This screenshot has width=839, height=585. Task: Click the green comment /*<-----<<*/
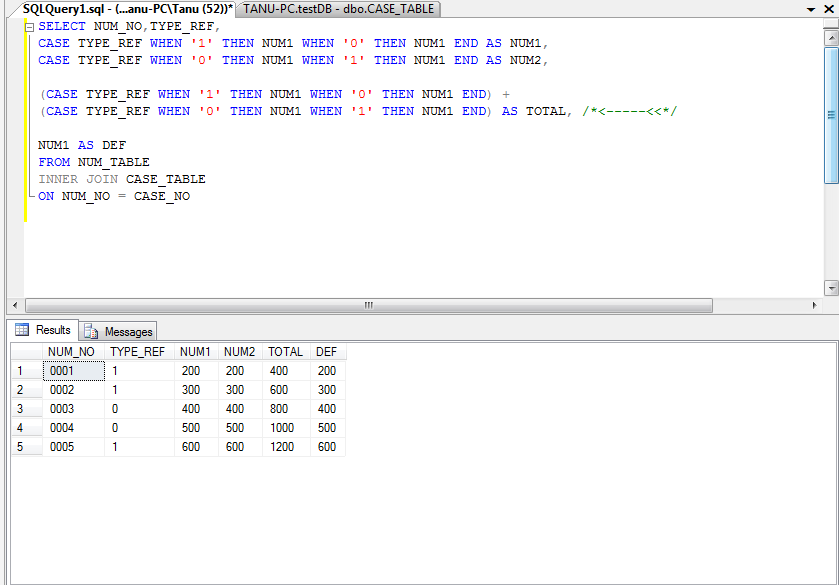pos(629,111)
